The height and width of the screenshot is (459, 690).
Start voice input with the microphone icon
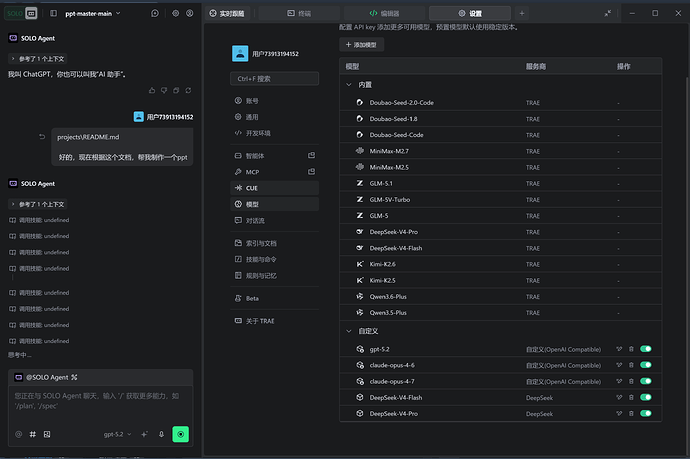pyautogui.click(x=161, y=434)
